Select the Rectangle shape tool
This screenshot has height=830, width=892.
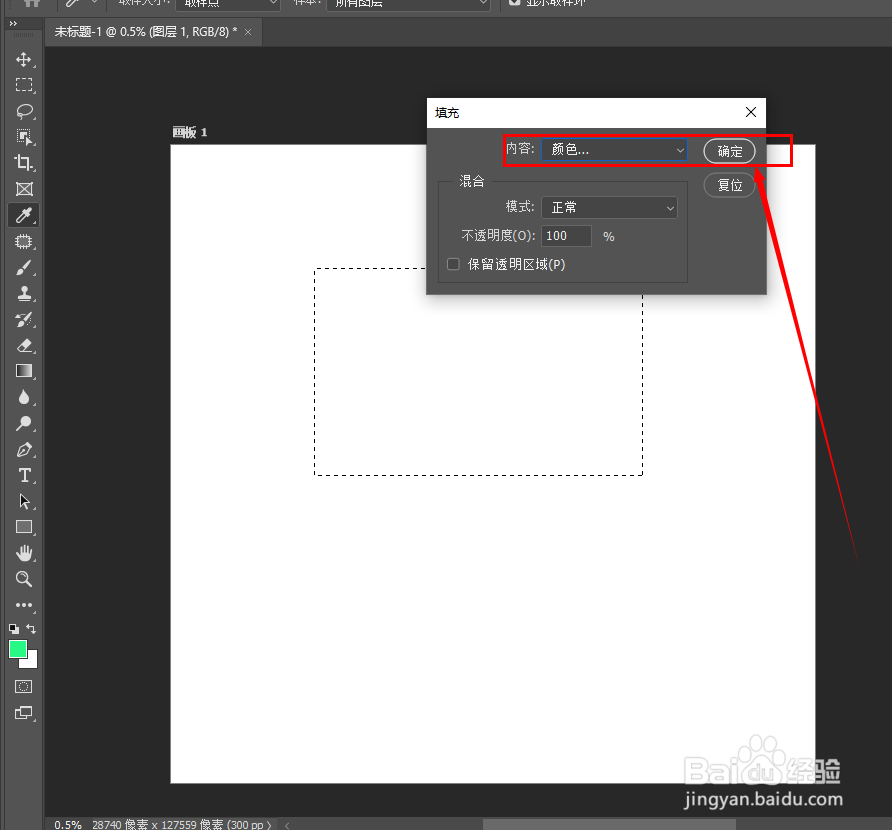[x=24, y=527]
